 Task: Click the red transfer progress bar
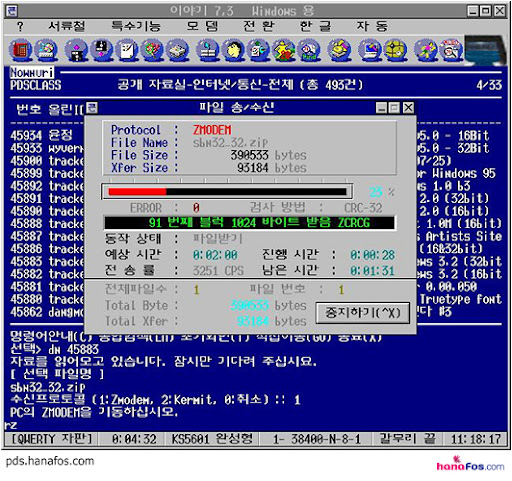[227, 192]
